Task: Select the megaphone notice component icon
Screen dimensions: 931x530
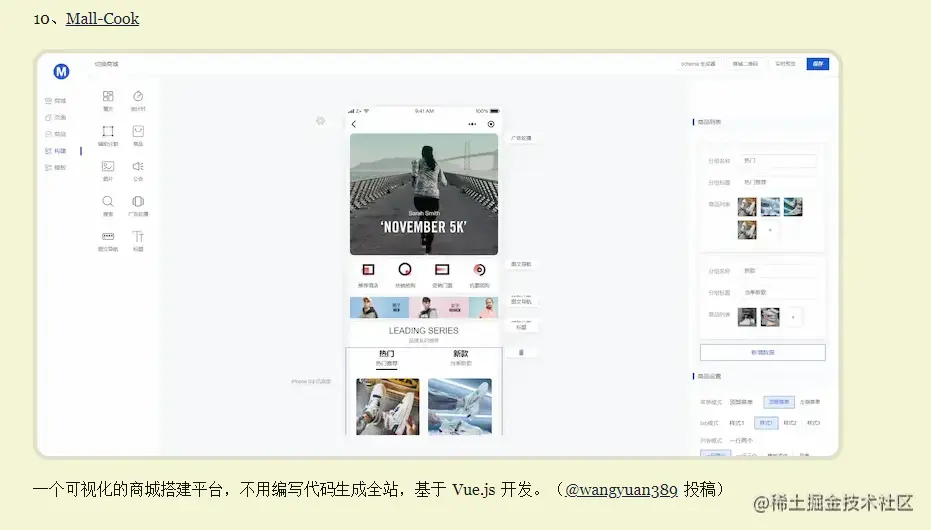Action: (138, 166)
